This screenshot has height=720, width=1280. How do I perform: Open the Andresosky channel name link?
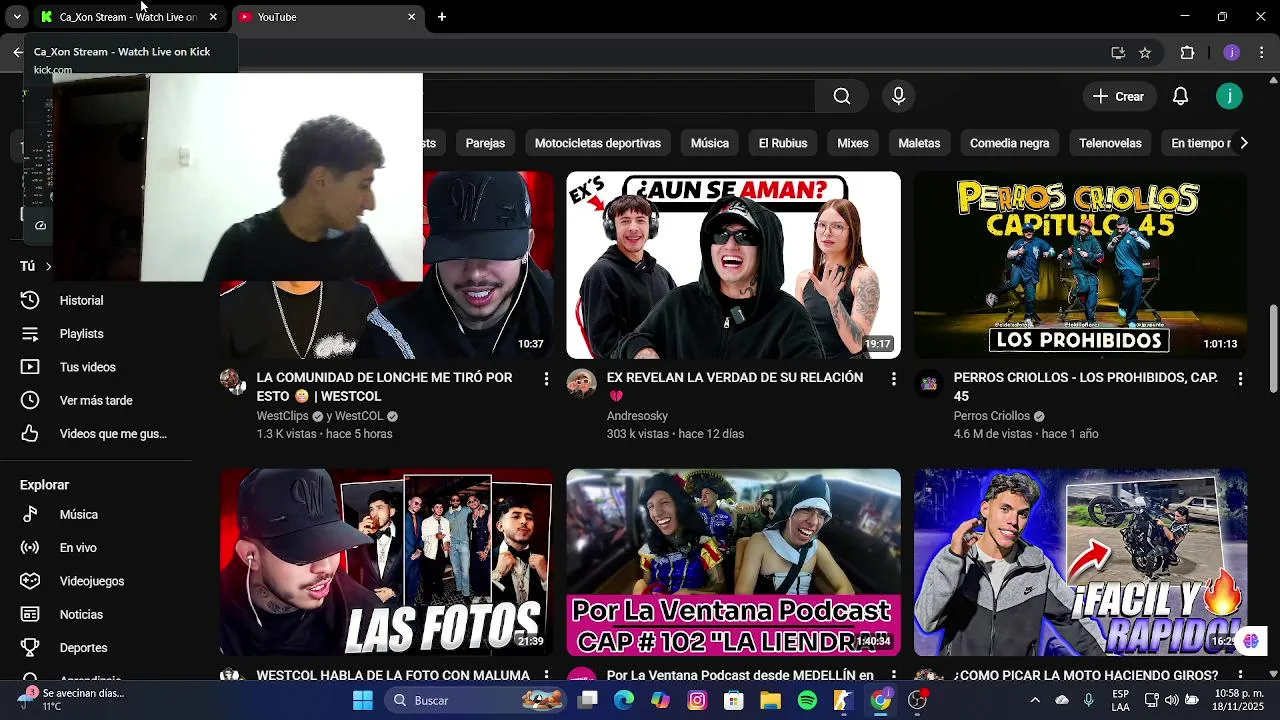[x=637, y=416]
